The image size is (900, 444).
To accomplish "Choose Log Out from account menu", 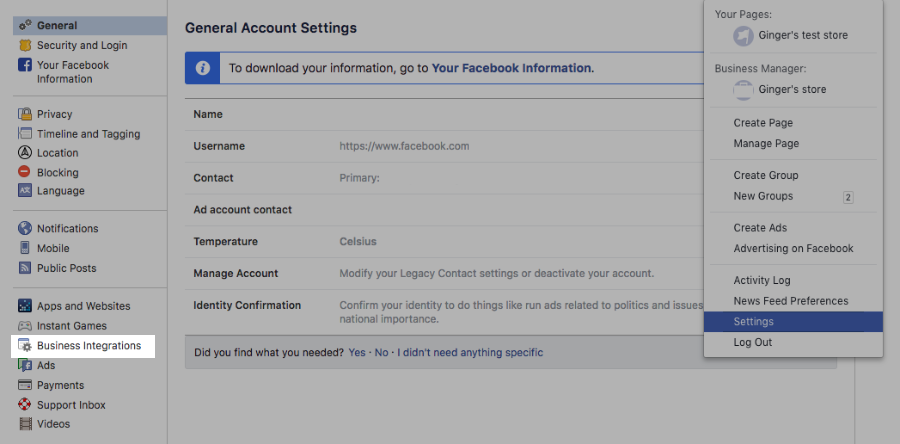I will pyautogui.click(x=752, y=342).
